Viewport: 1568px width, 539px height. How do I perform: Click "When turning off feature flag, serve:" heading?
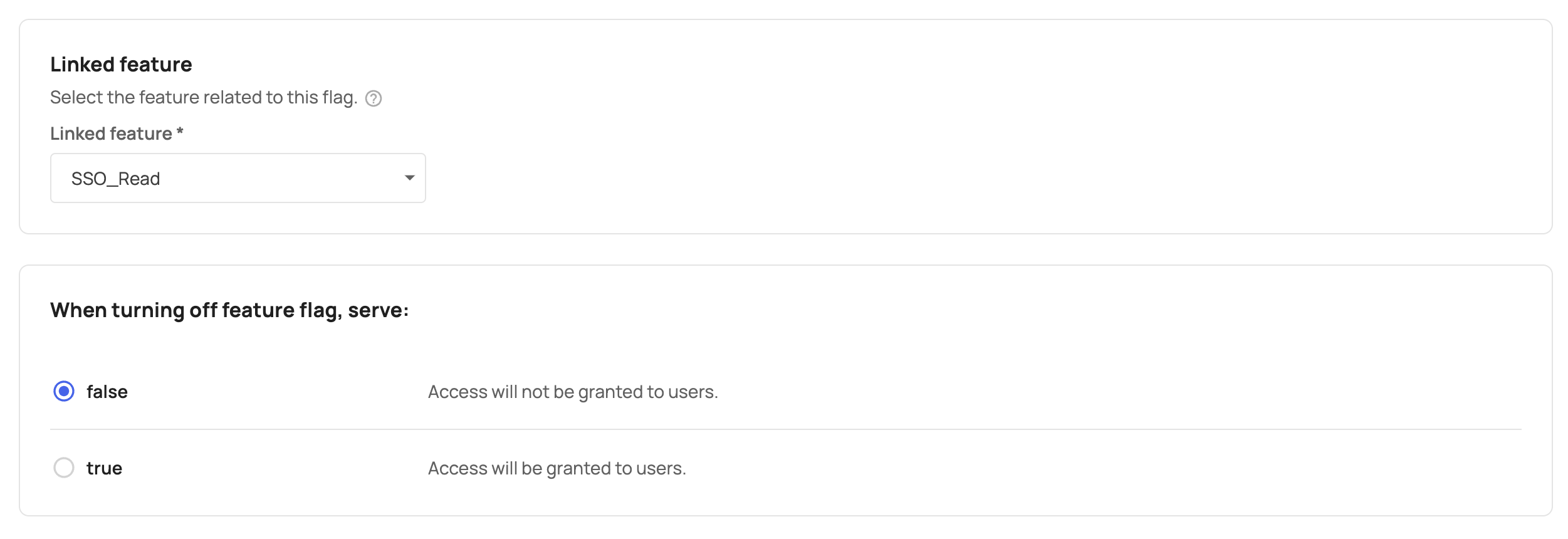pyautogui.click(x=229, y=311)
